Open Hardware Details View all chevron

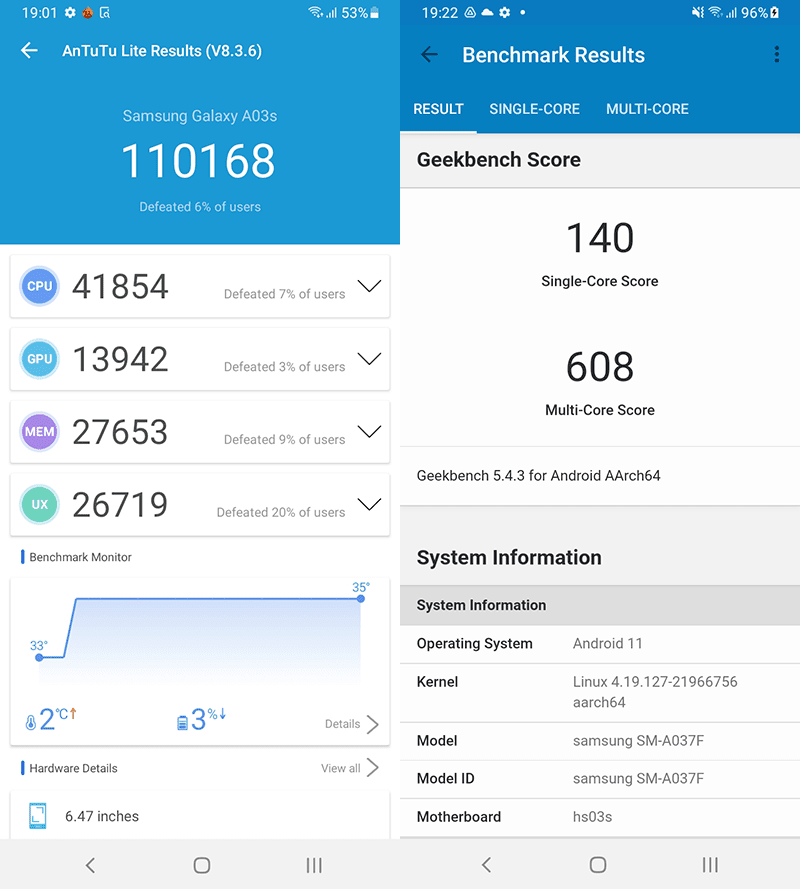373,768
